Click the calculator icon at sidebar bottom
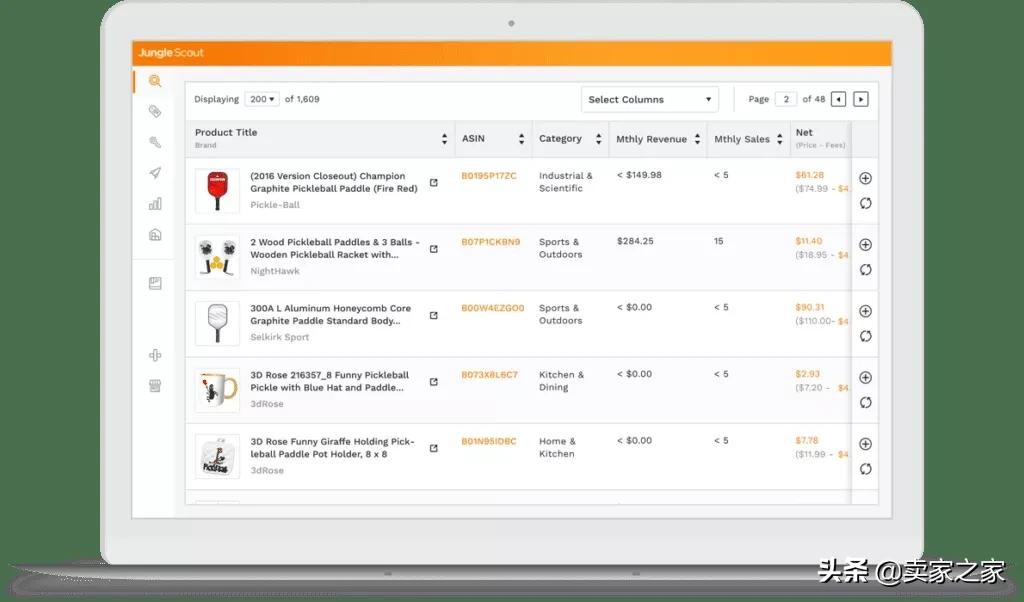Image resolution: width=1024 pixels, height=602 pixels. point(154,385)
